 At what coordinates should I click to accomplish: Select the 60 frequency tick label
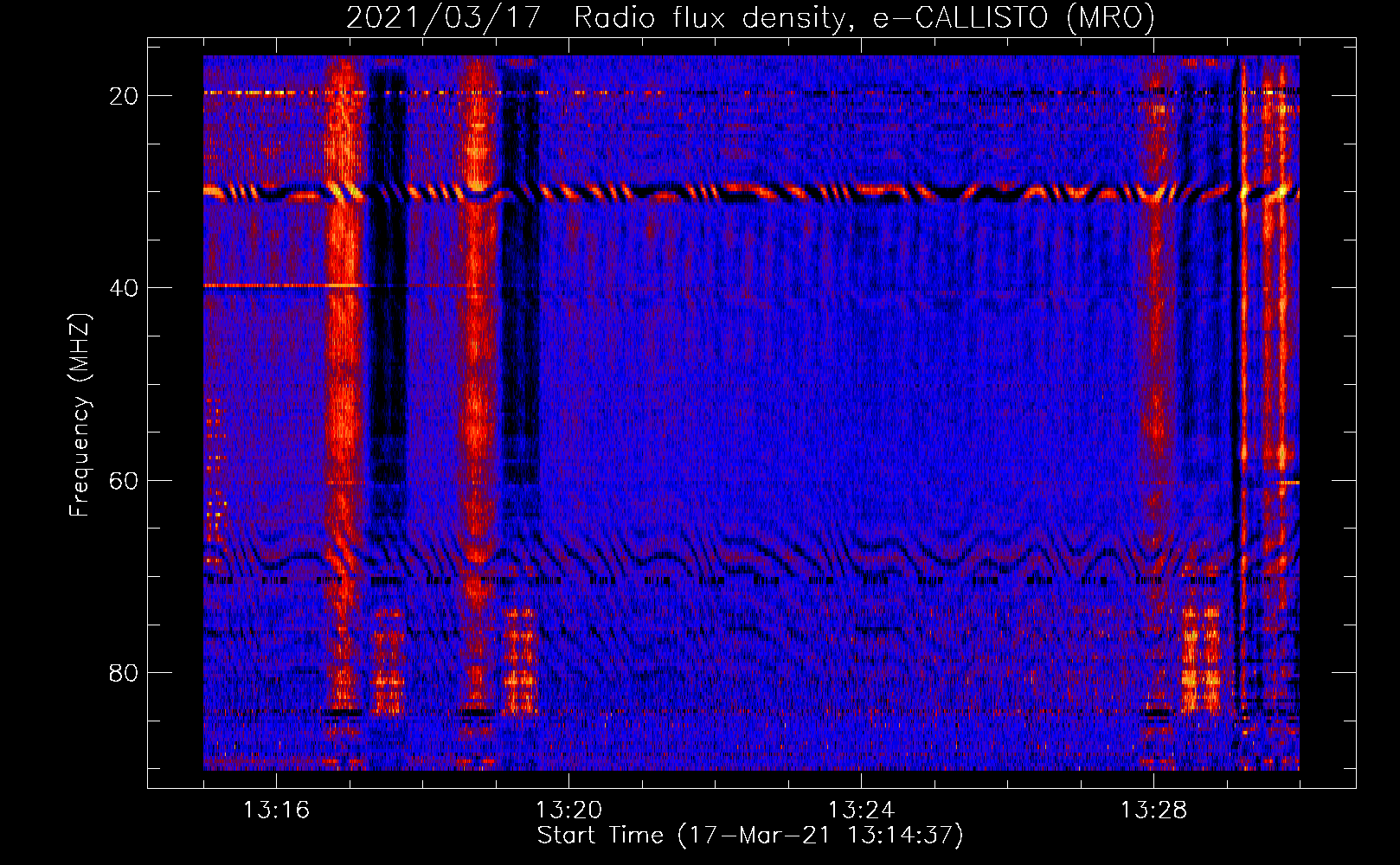pyautogui.click(x=124, y=480)
